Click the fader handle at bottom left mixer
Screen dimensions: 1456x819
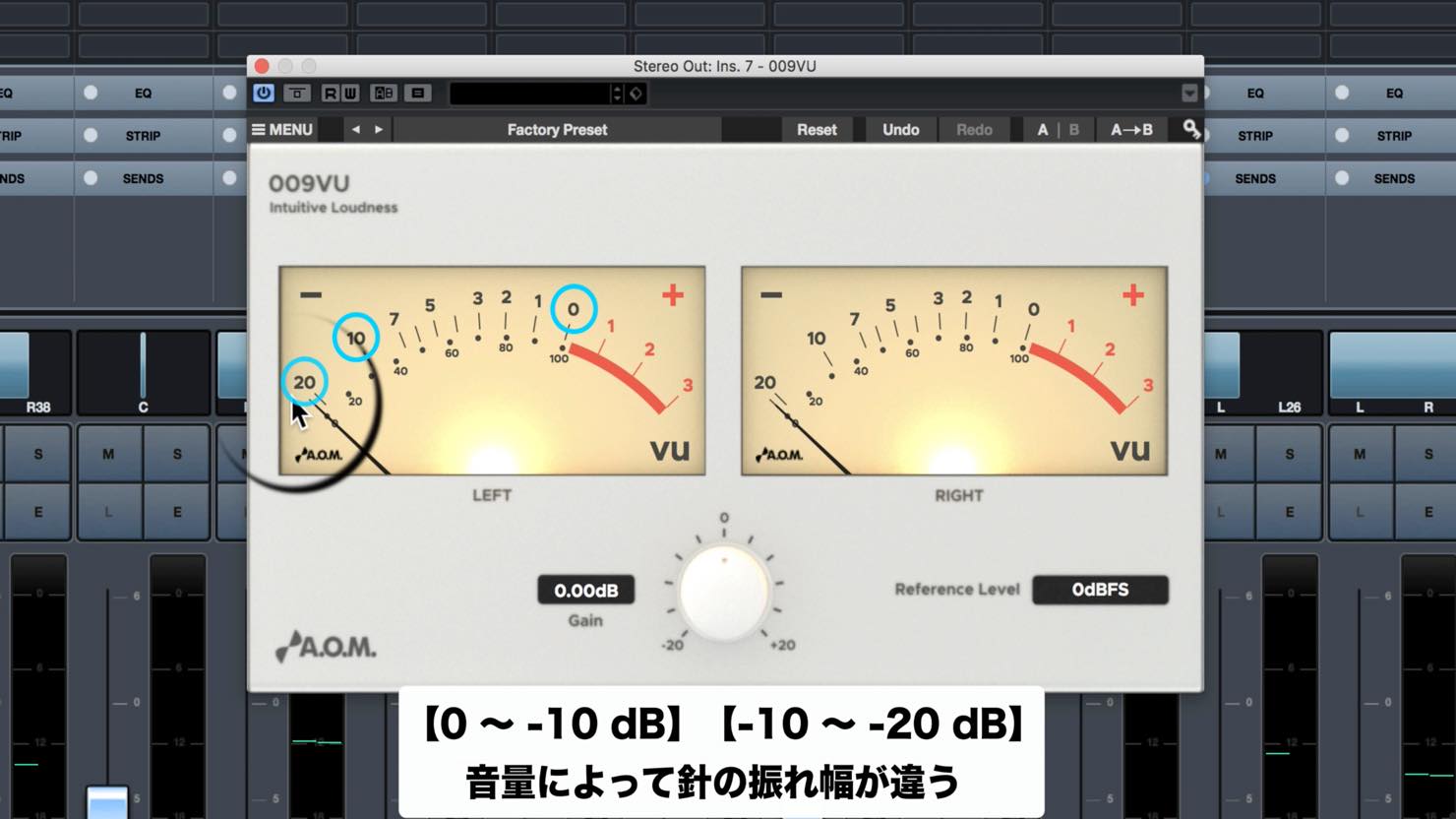(106, 801)
